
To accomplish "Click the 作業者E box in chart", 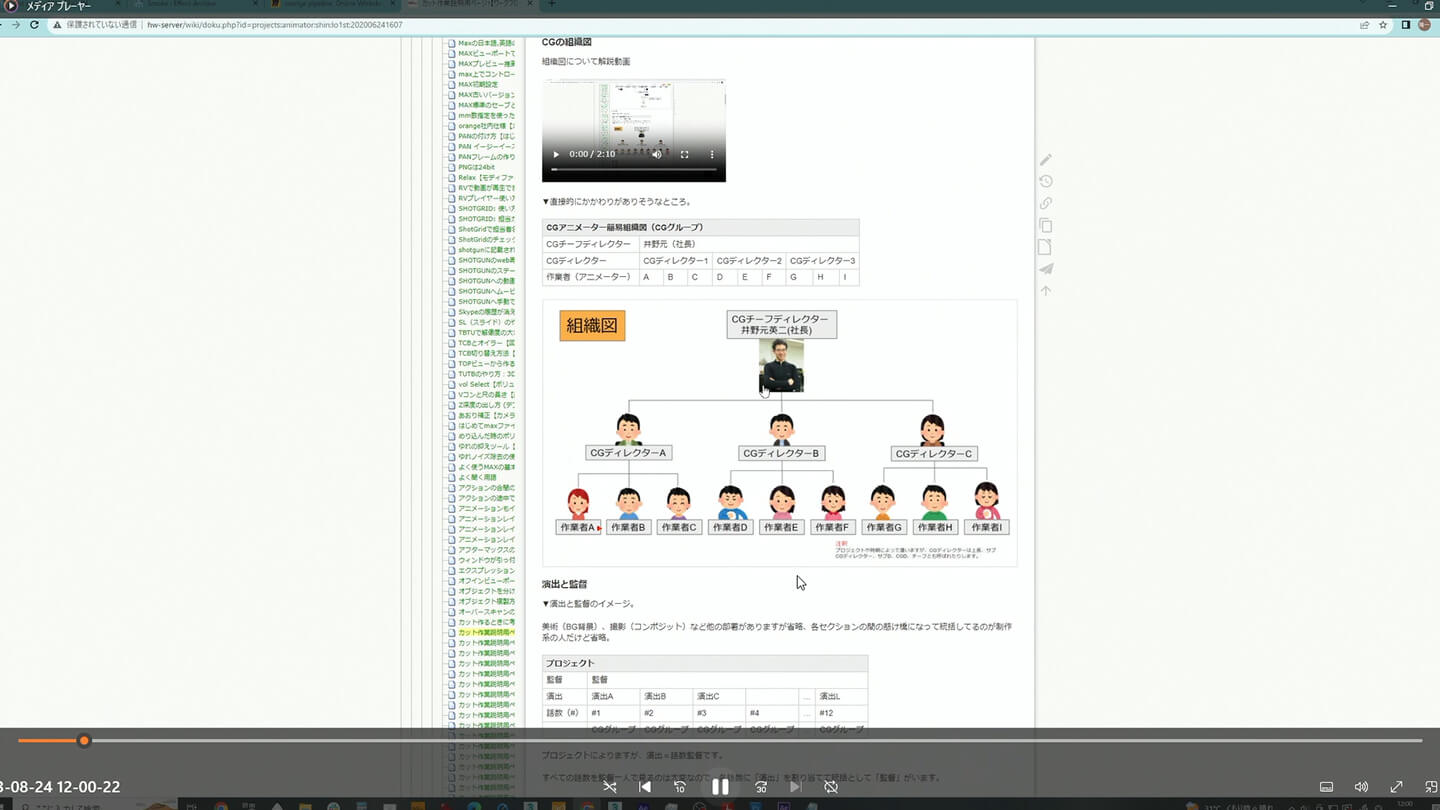I will [781, 527].
